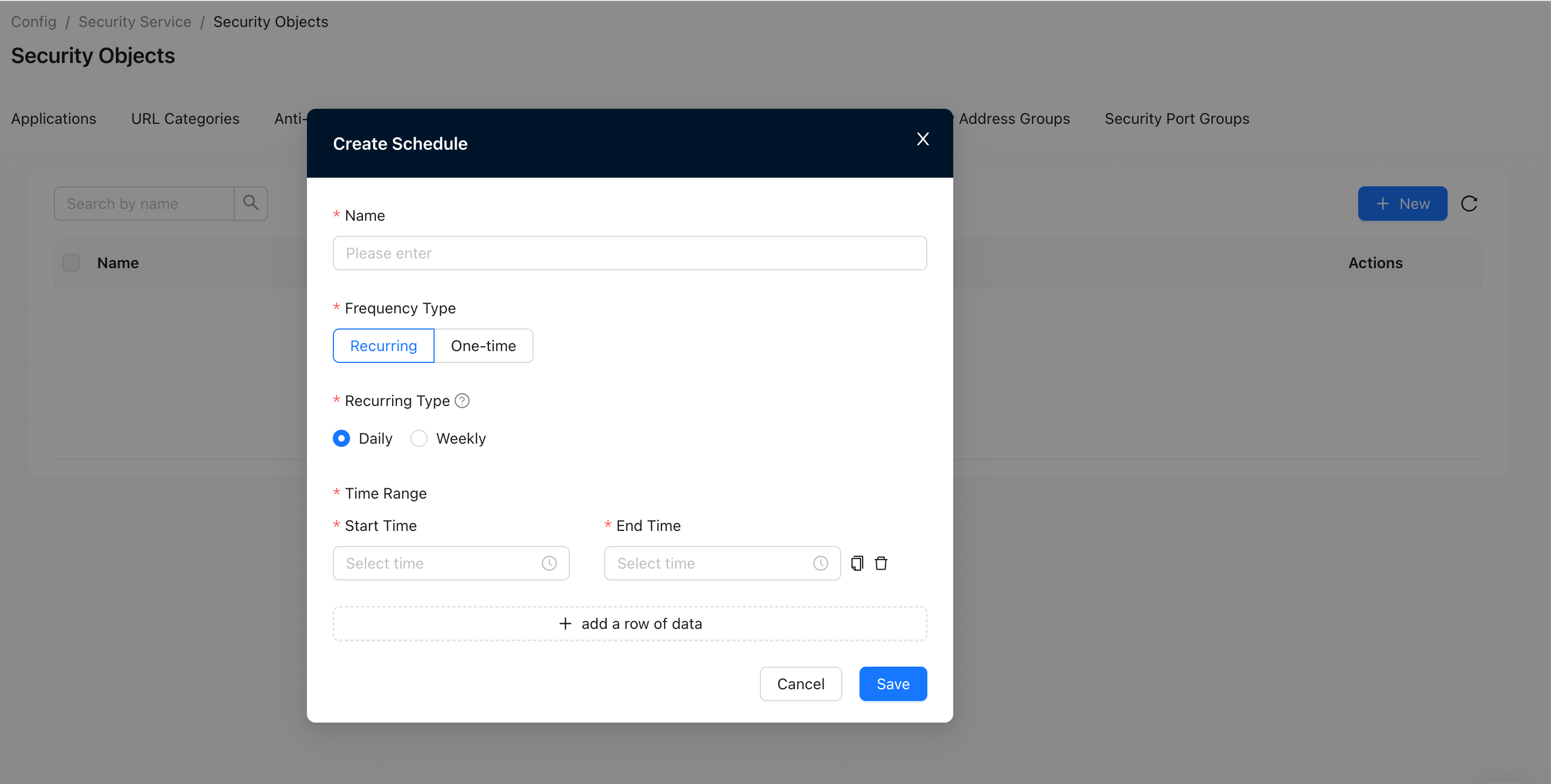Viewport: 1551px width, 784px height.
Task: Open the End Time clock picker icon
Action: [821, 563]
